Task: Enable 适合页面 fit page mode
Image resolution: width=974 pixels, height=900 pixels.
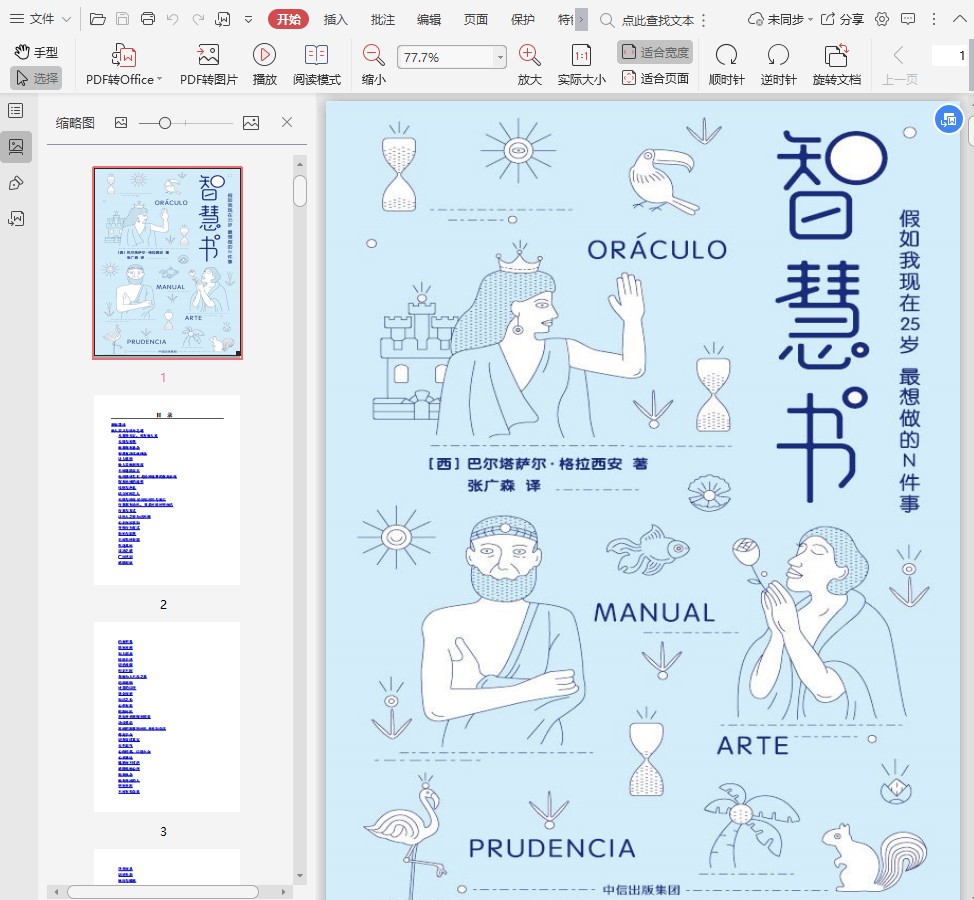Action: 656,78
